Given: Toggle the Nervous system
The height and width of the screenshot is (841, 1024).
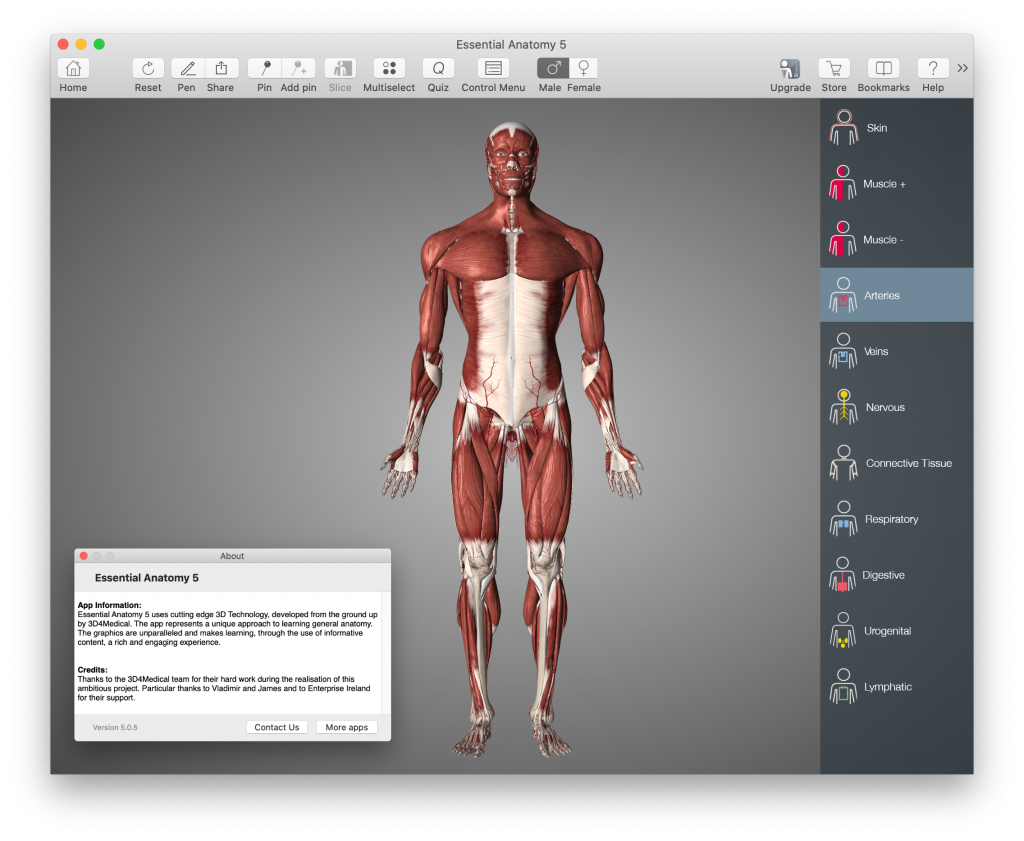Looking at the screenshot, I should [897, 407].
